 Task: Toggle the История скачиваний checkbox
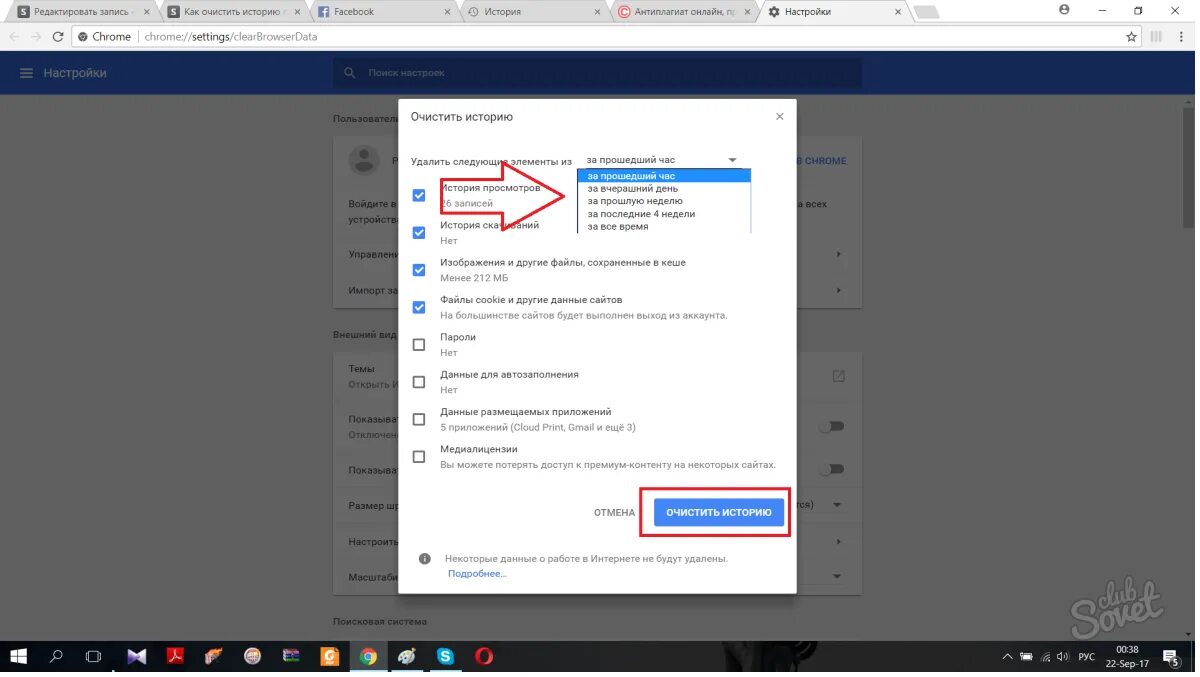(x=419, y=233)
